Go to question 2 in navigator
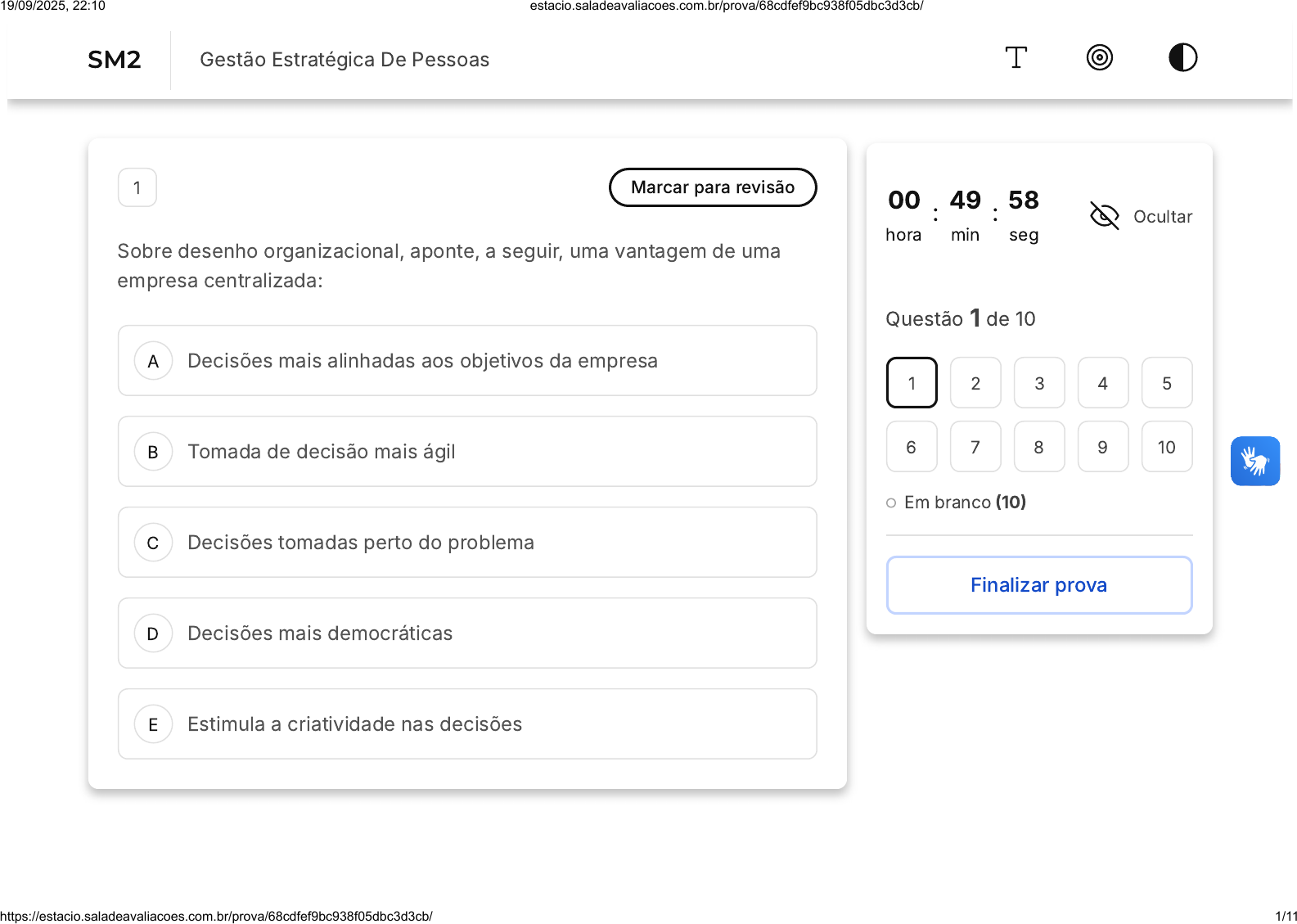The width and height of the screenshot is (1297, 924). 975,383
